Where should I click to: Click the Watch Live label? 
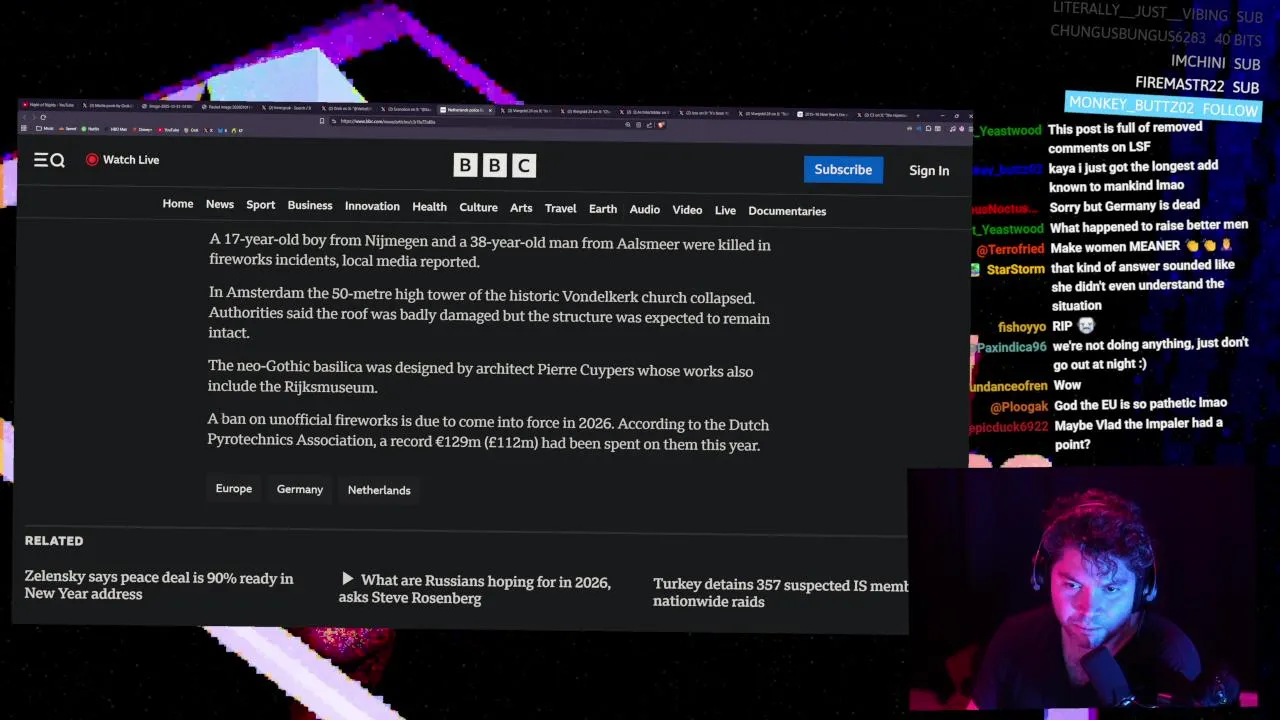131,160
